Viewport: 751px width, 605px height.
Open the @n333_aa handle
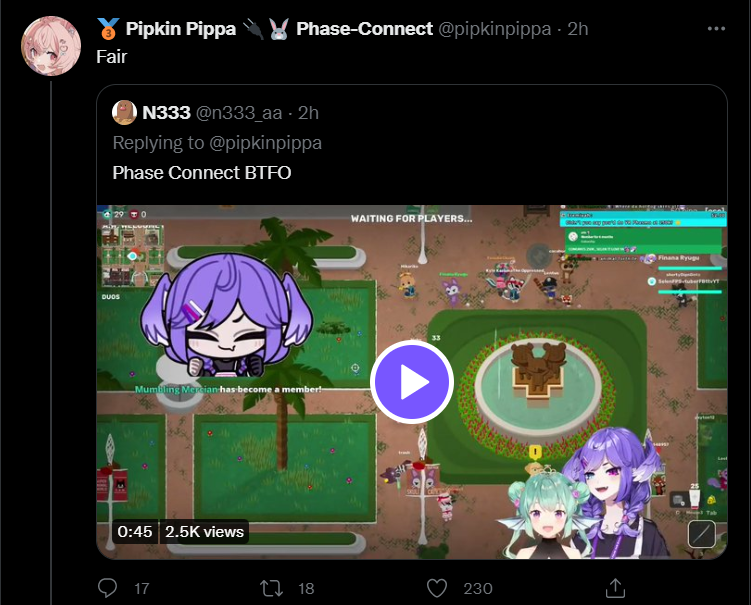click(239, 113)
